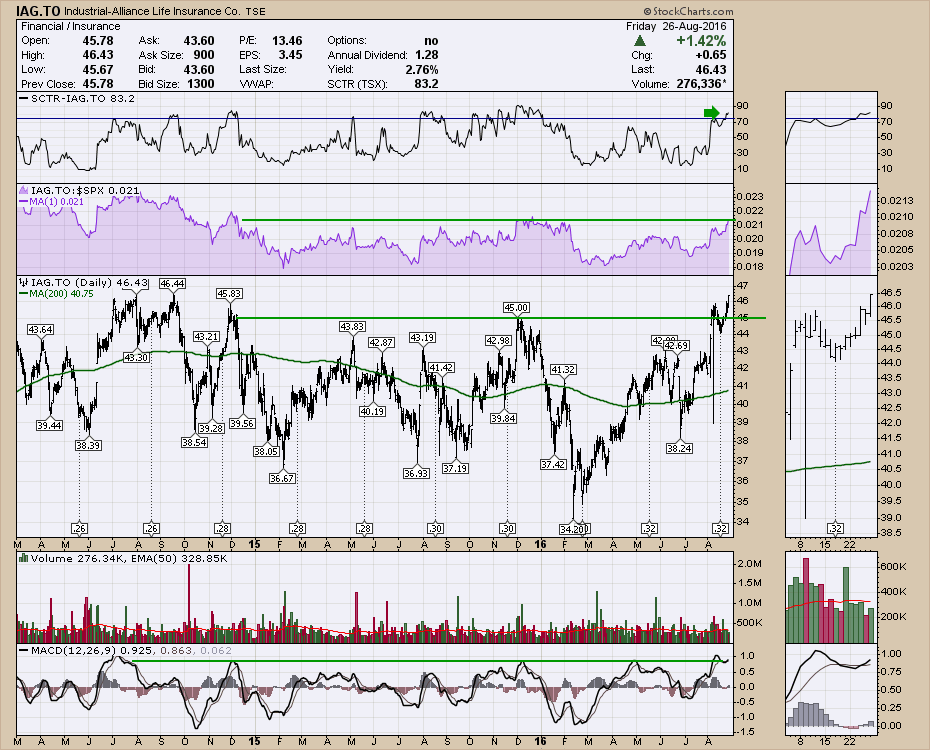Click the 38.39 trough price label
The image size is (930, 750).
tap(88, 445)
